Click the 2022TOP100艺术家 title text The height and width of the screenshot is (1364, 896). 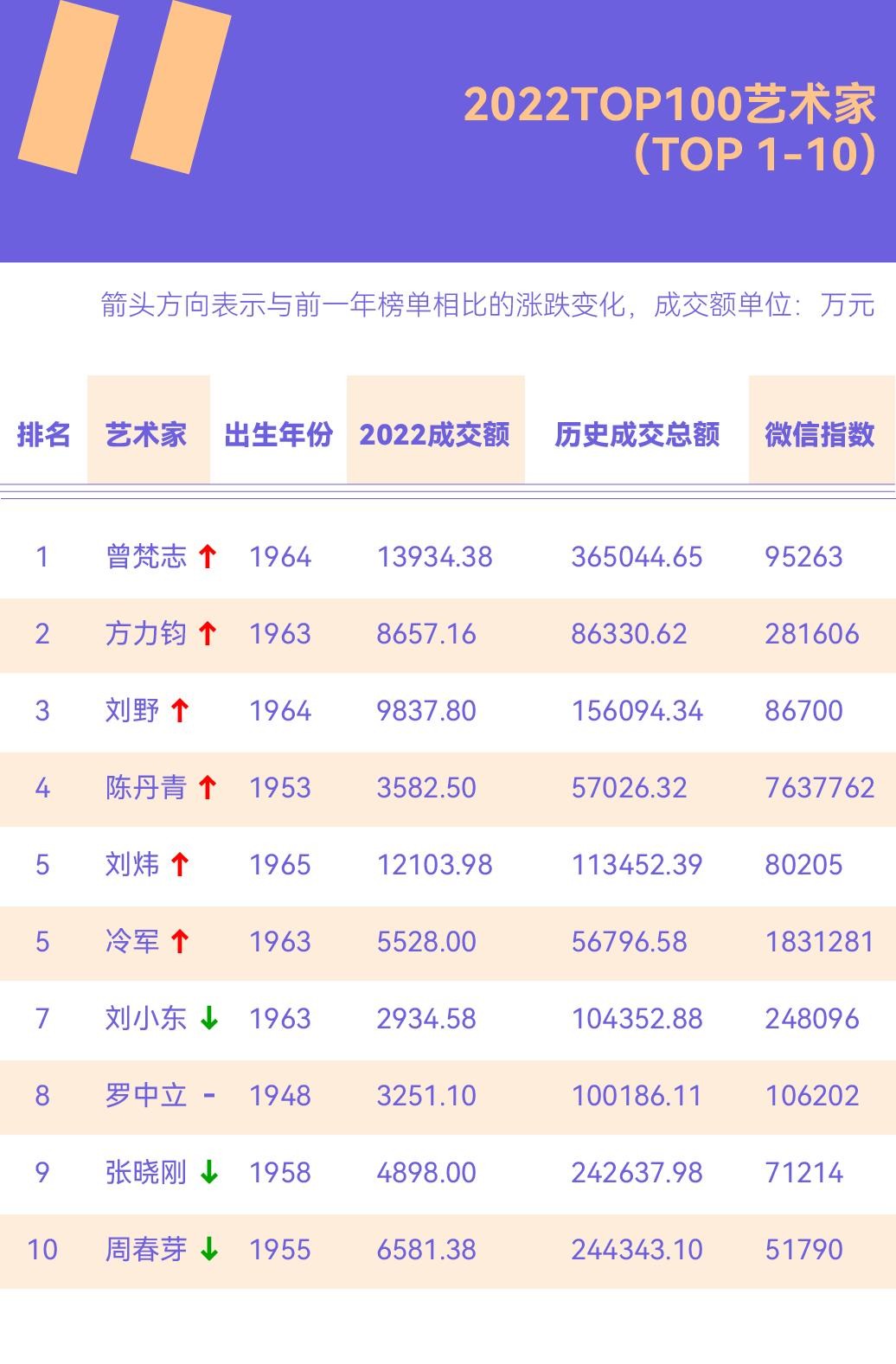click(x=669, y=106)
